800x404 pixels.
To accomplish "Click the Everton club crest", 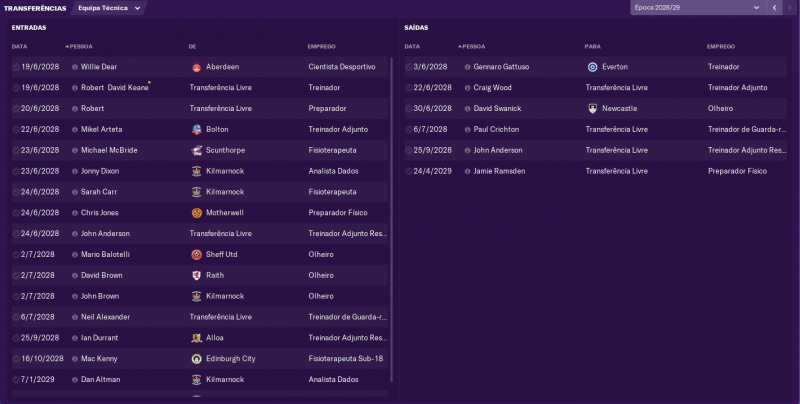I will [x=593, y=67].
